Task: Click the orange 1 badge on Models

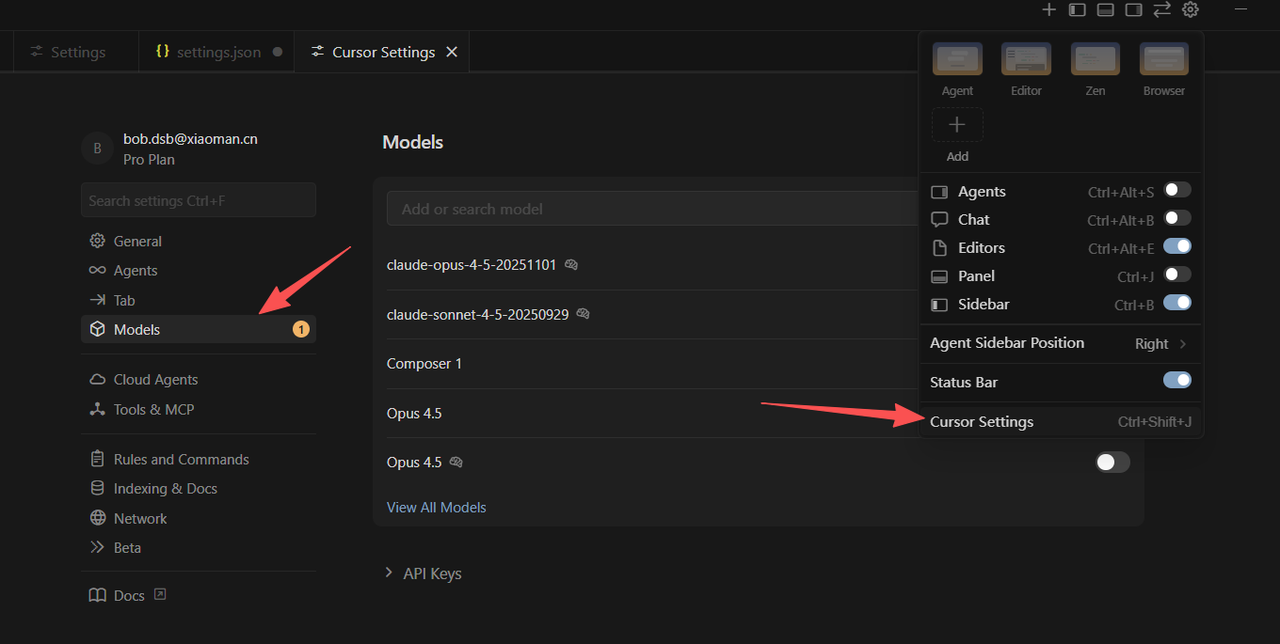Action: 301,329
